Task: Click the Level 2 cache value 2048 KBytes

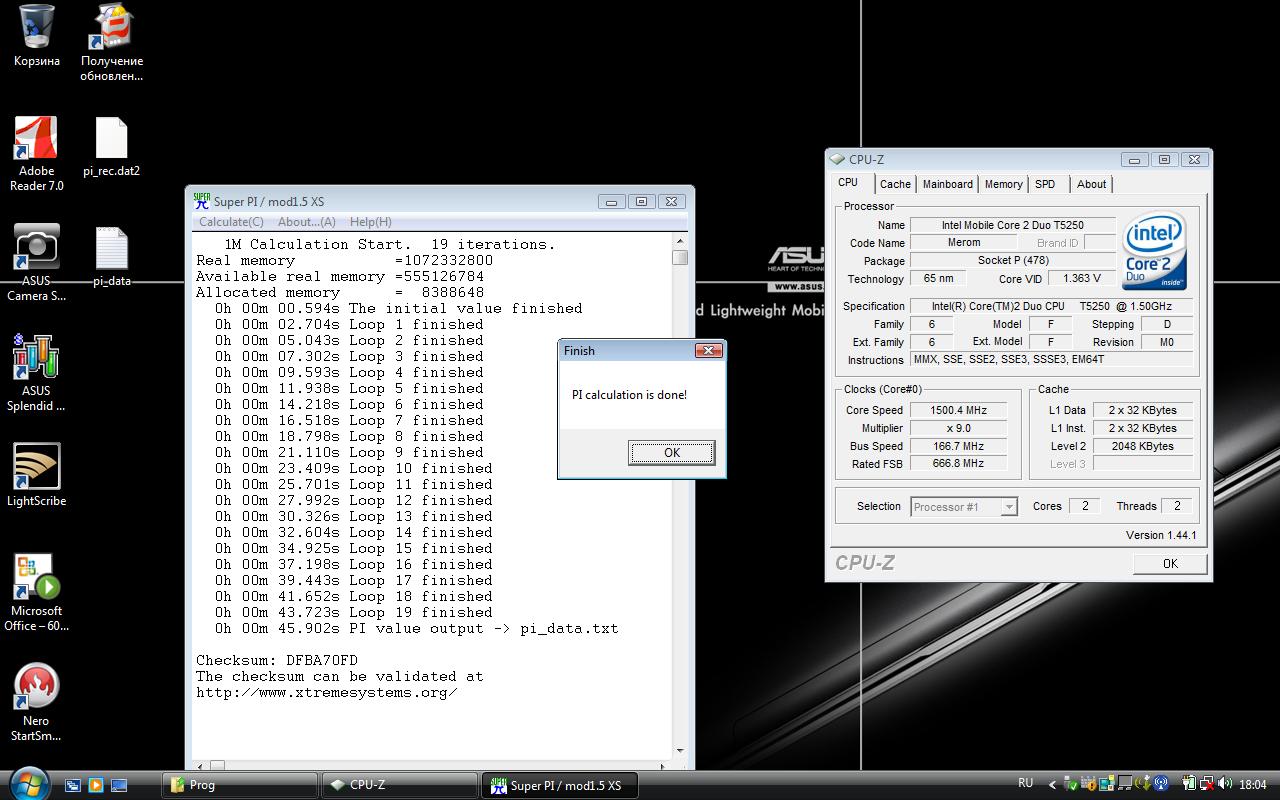Action: [1142, 446]
